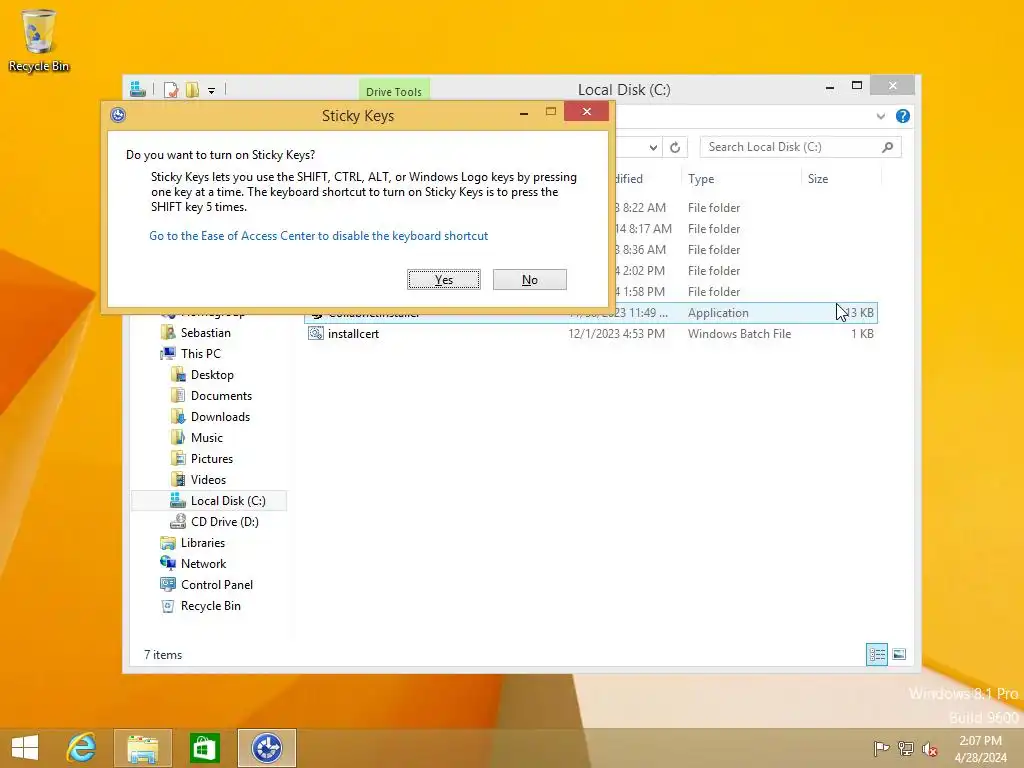
Task: Open Explorer Help icon
Action: pos(903,116)
